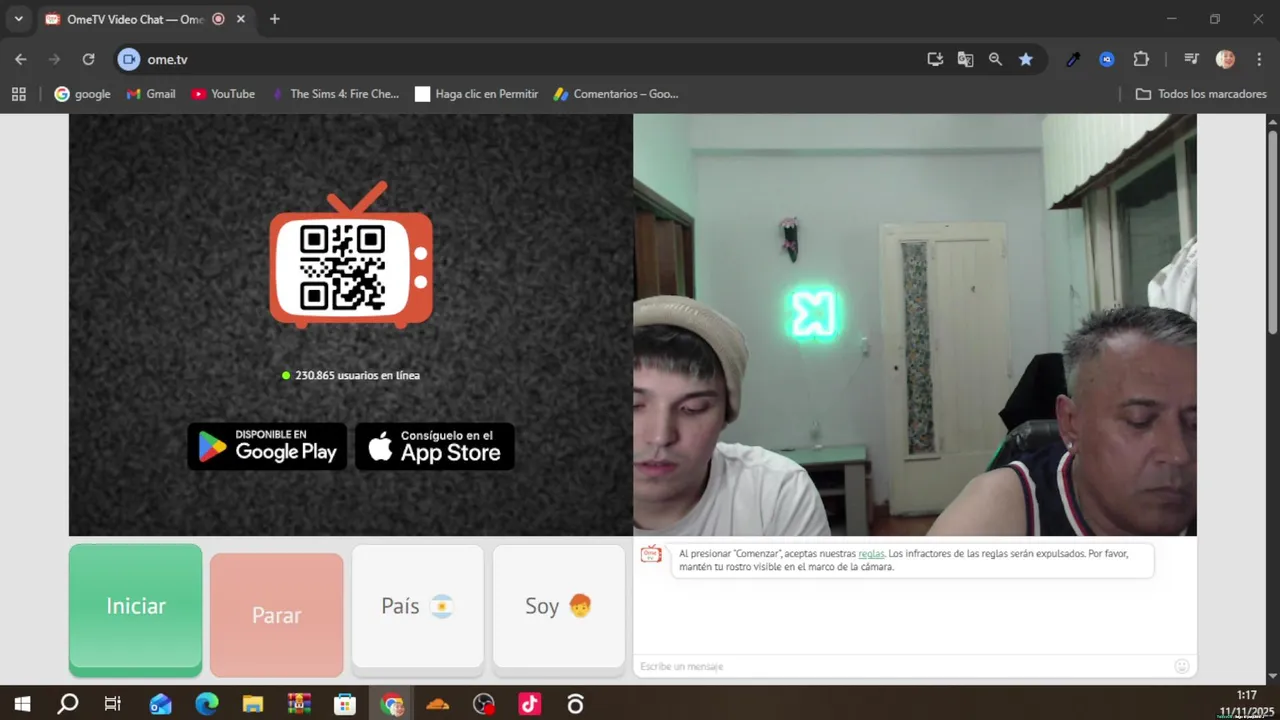Reload the ome.tv page
The width and height of the screenshot is (1280, 720).
tap(88, 59)
